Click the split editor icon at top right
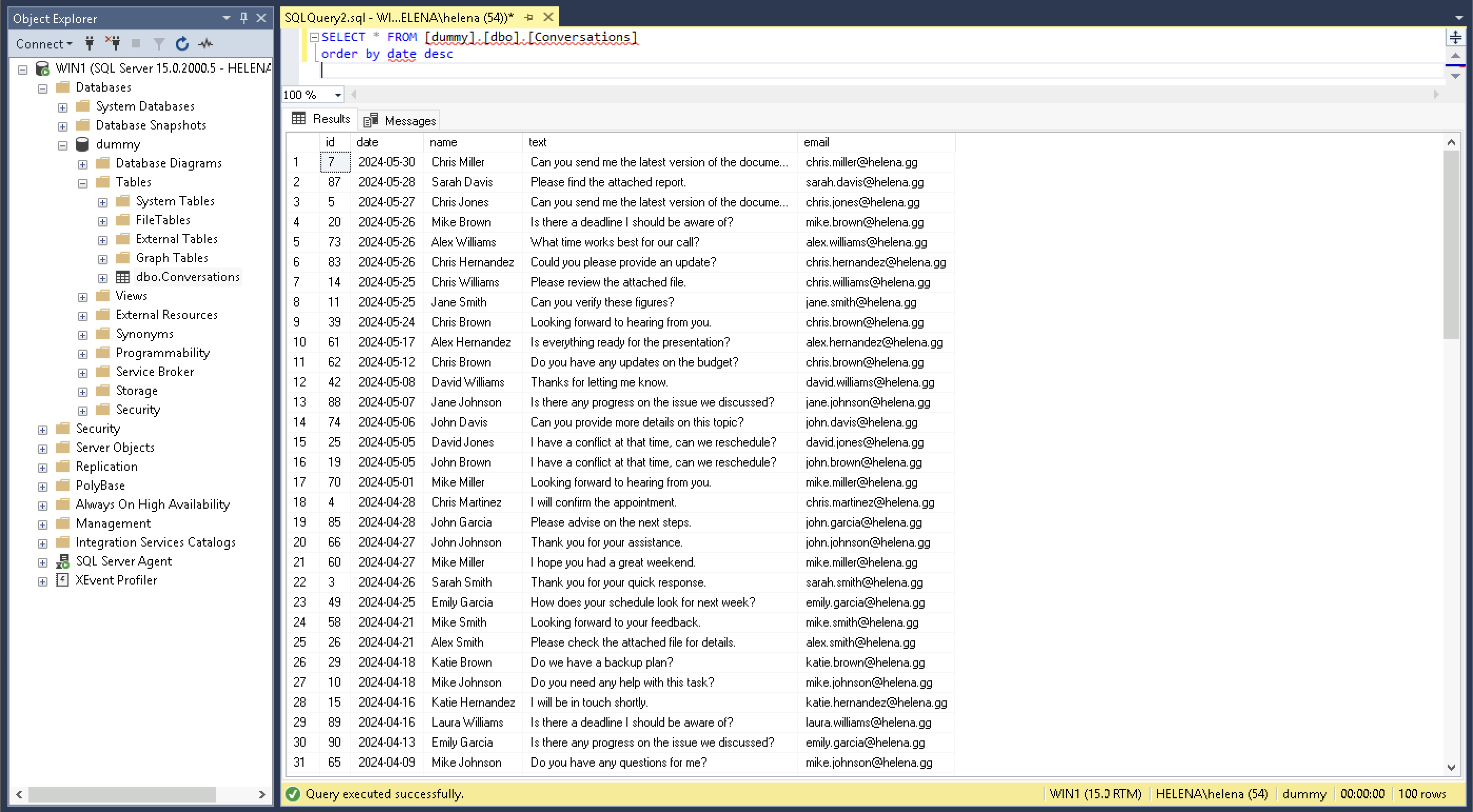This screenshot has width=1473, height=812. click(x=1455, y=38)
